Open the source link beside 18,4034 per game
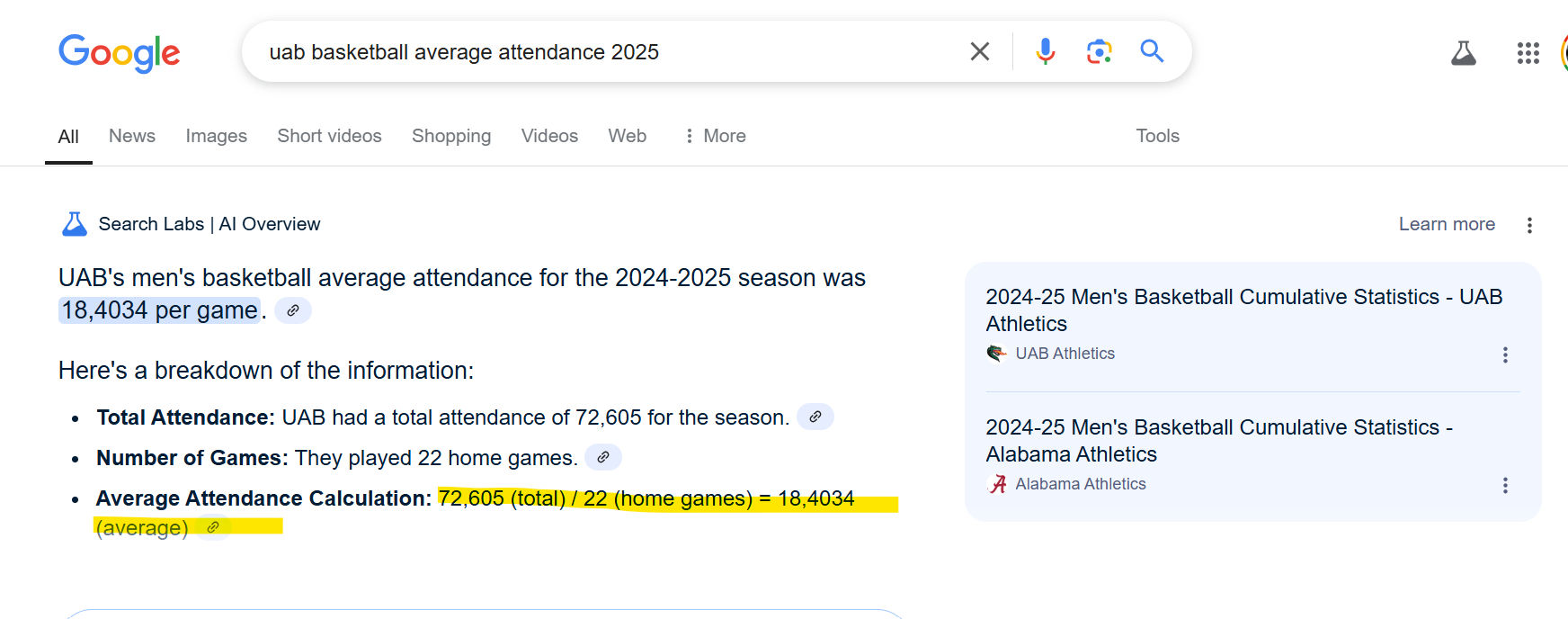The image size is (1568, 619). (x=293, y=310)
